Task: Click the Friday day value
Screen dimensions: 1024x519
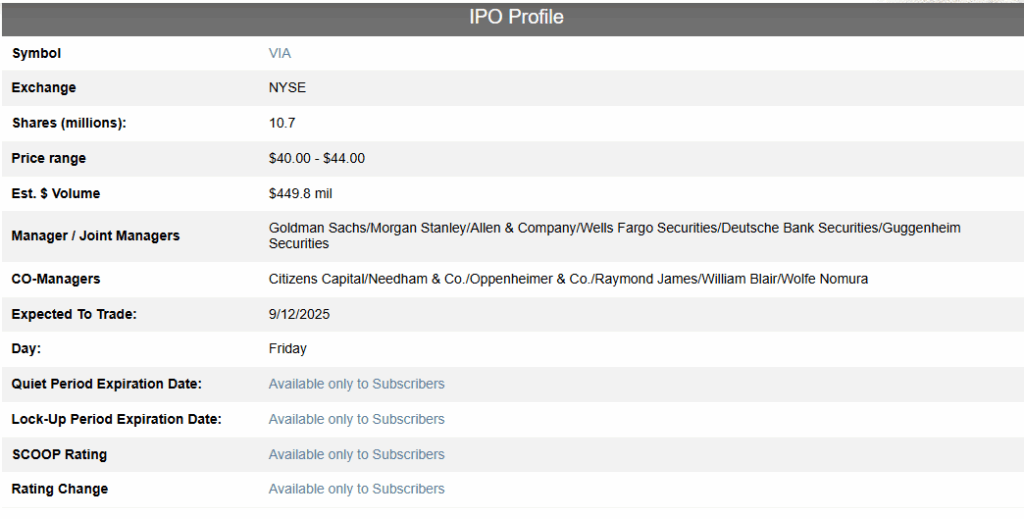Action: point(288,349)
